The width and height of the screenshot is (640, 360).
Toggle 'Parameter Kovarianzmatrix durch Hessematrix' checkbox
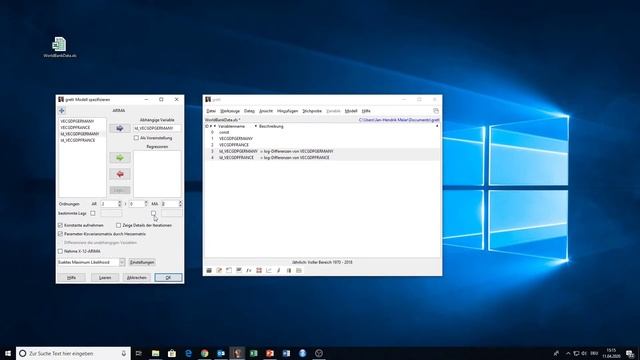coord(60,234)
